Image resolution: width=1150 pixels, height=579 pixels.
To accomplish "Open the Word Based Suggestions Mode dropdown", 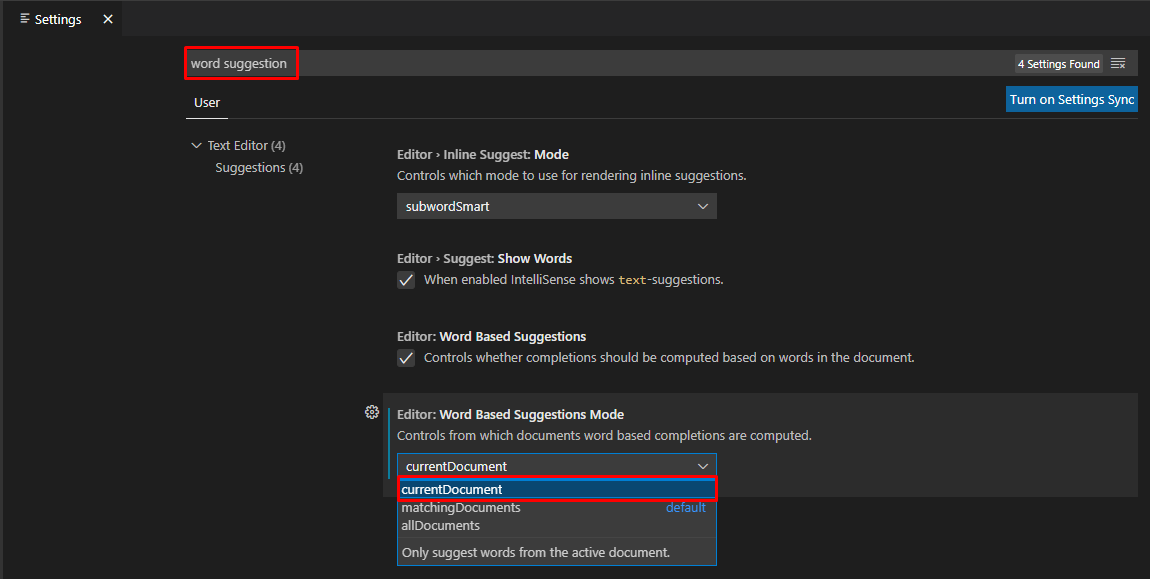I will pos(556,466).
